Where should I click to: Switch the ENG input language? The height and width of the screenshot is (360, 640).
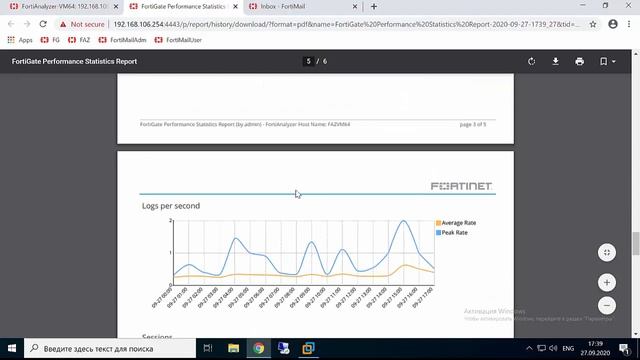pos(568,349)
